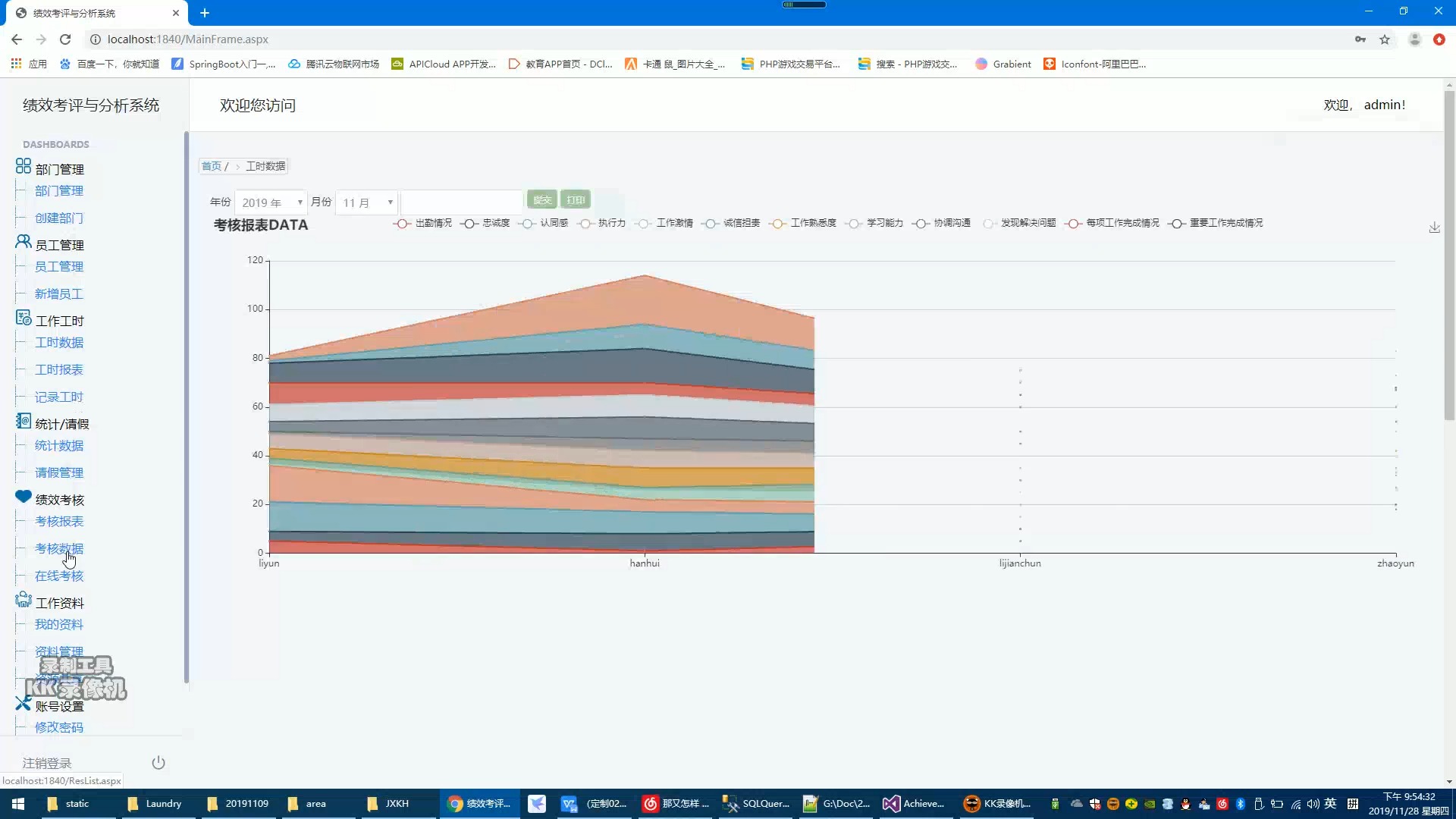Click the 工作工时 section icon
The image size is (1456, 819).
23,318
